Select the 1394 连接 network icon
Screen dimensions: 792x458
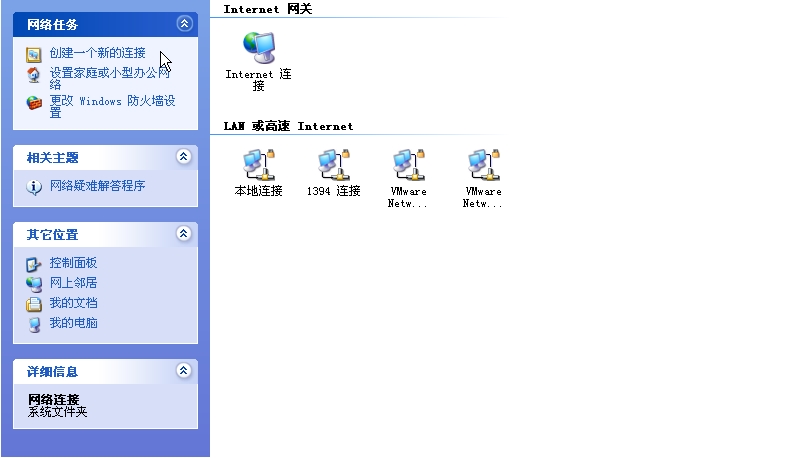click(x=334, y=165)
